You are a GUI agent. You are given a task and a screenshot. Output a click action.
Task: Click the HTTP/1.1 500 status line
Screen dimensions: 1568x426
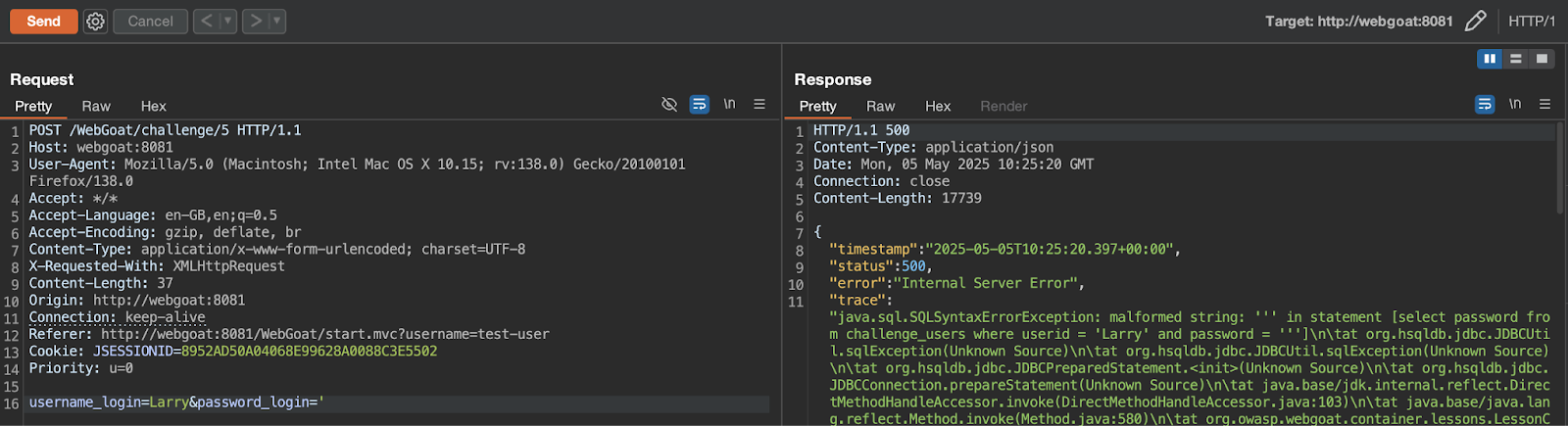[861, 130]
